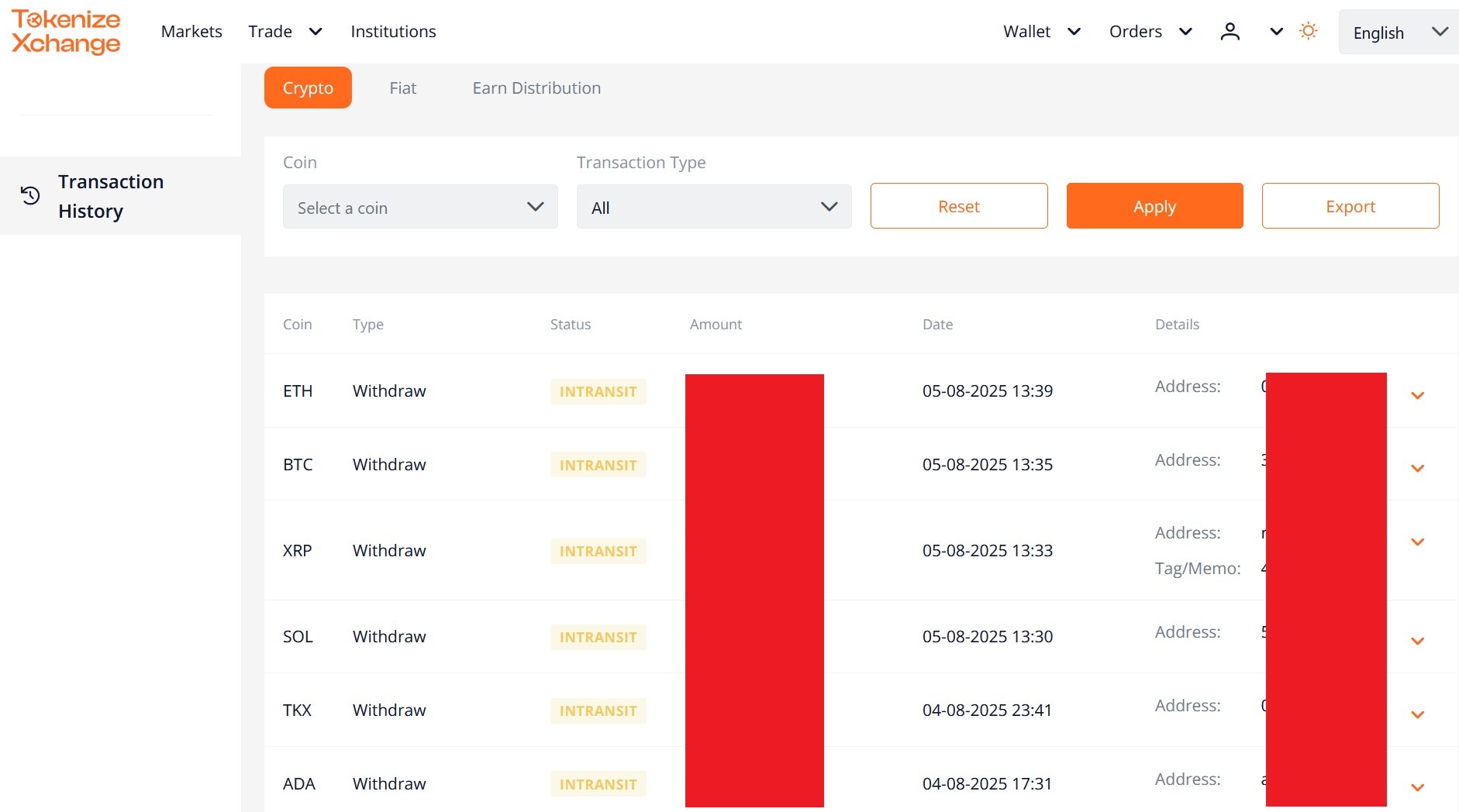Open the account dropdown chevron
The image size is (1459, 812).
point(1276,32)
